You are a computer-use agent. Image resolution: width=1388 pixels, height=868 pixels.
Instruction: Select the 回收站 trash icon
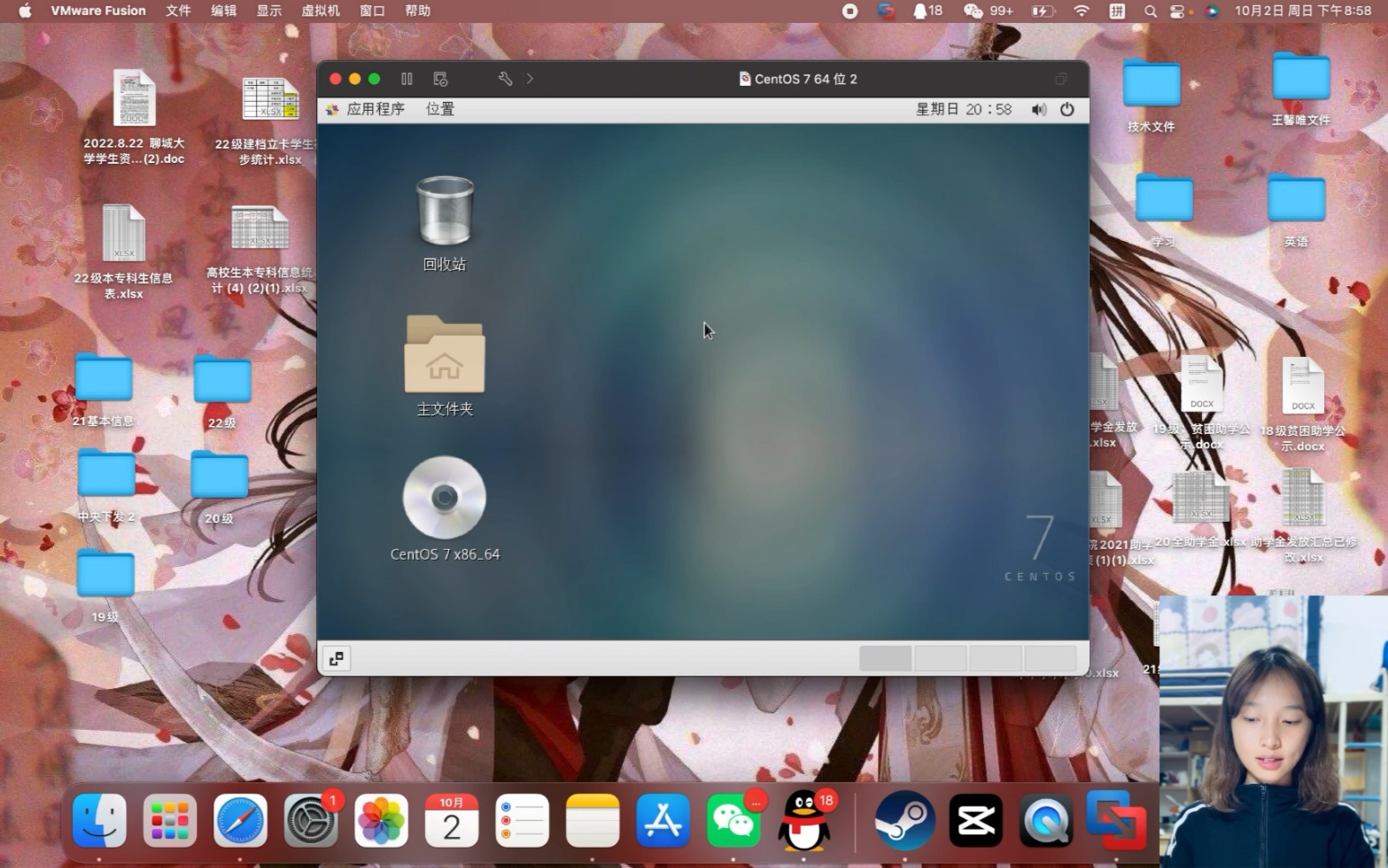click(x=445, y=223)
